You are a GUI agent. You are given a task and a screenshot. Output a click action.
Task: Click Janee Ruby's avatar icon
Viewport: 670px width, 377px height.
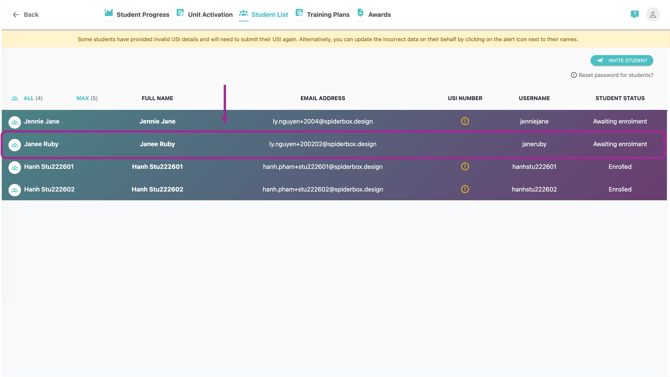[15, 145]
